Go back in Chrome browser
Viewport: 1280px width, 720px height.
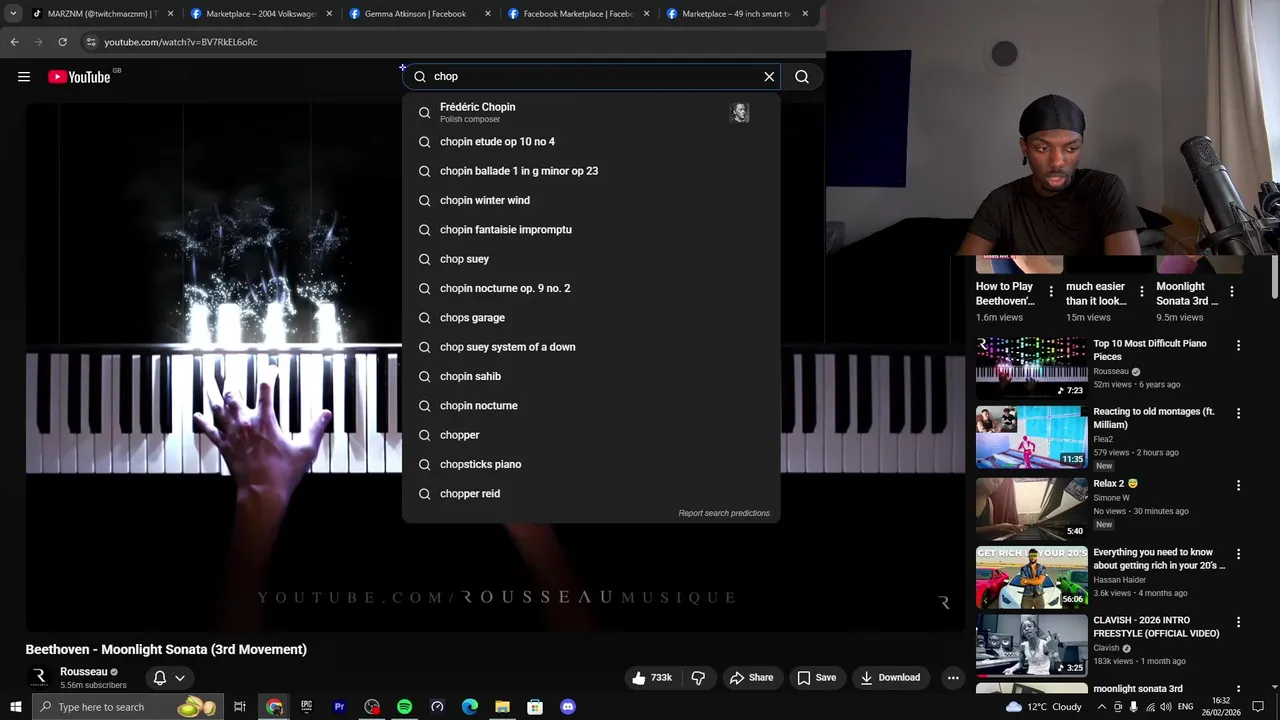tap(14, 42)
